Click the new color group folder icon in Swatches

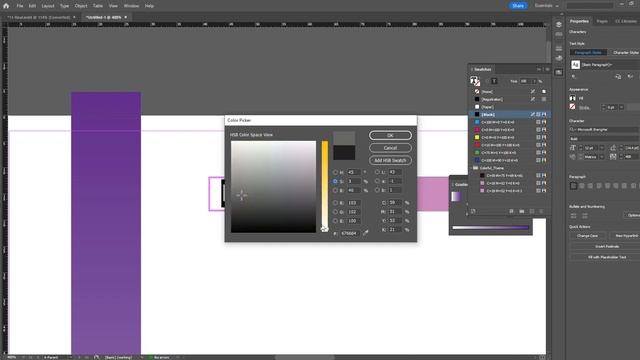tap(522, 211)
